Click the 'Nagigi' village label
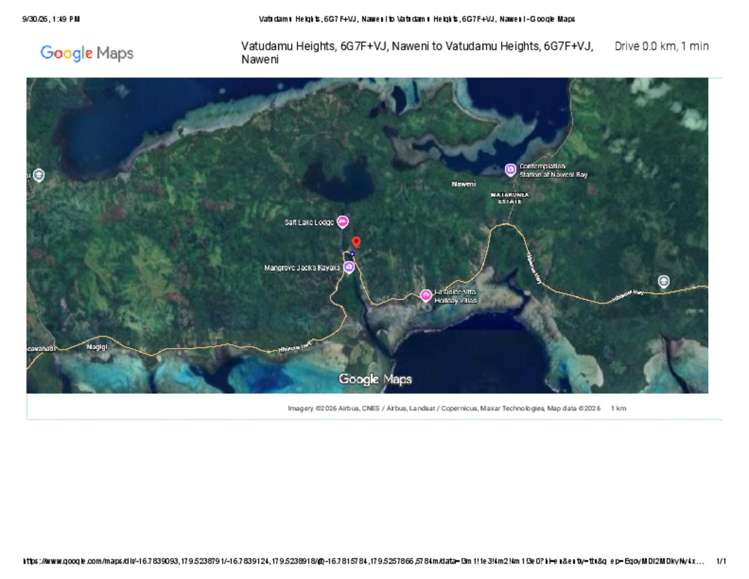The image size is (749, 579). point(97,347)
